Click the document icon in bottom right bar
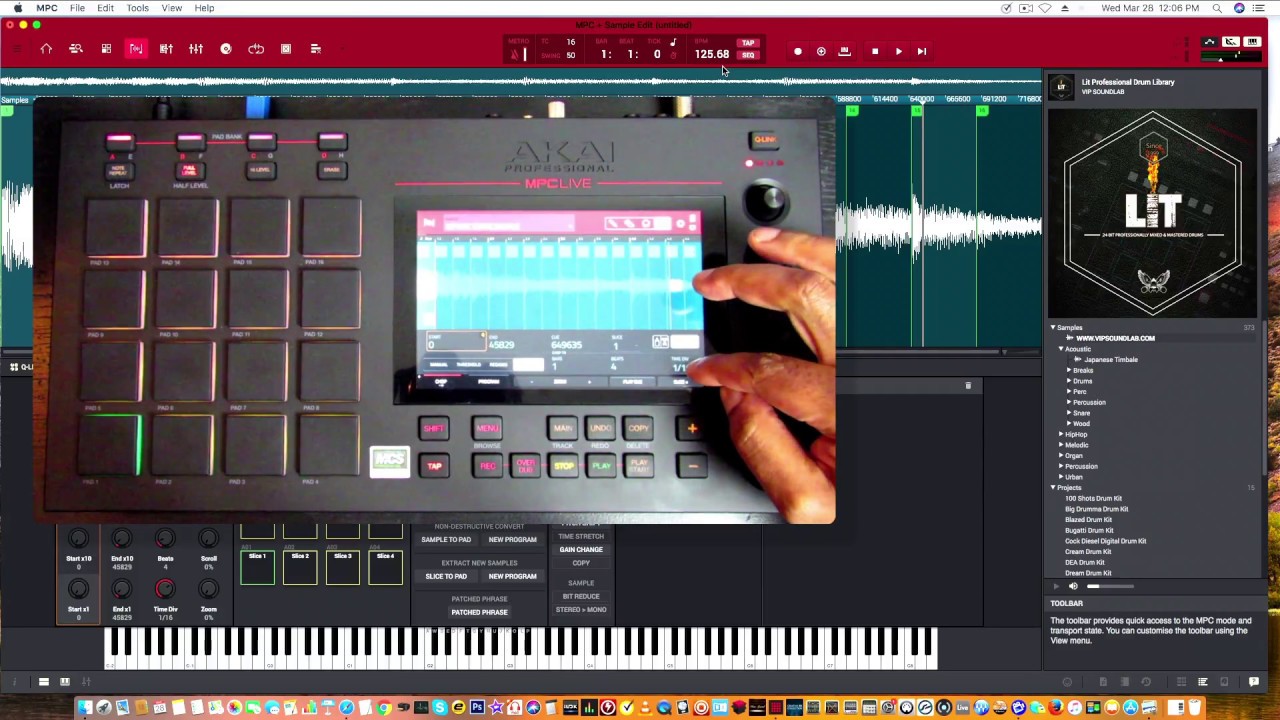Viewport: 1280px width, 720px height. coord(1103,682)
